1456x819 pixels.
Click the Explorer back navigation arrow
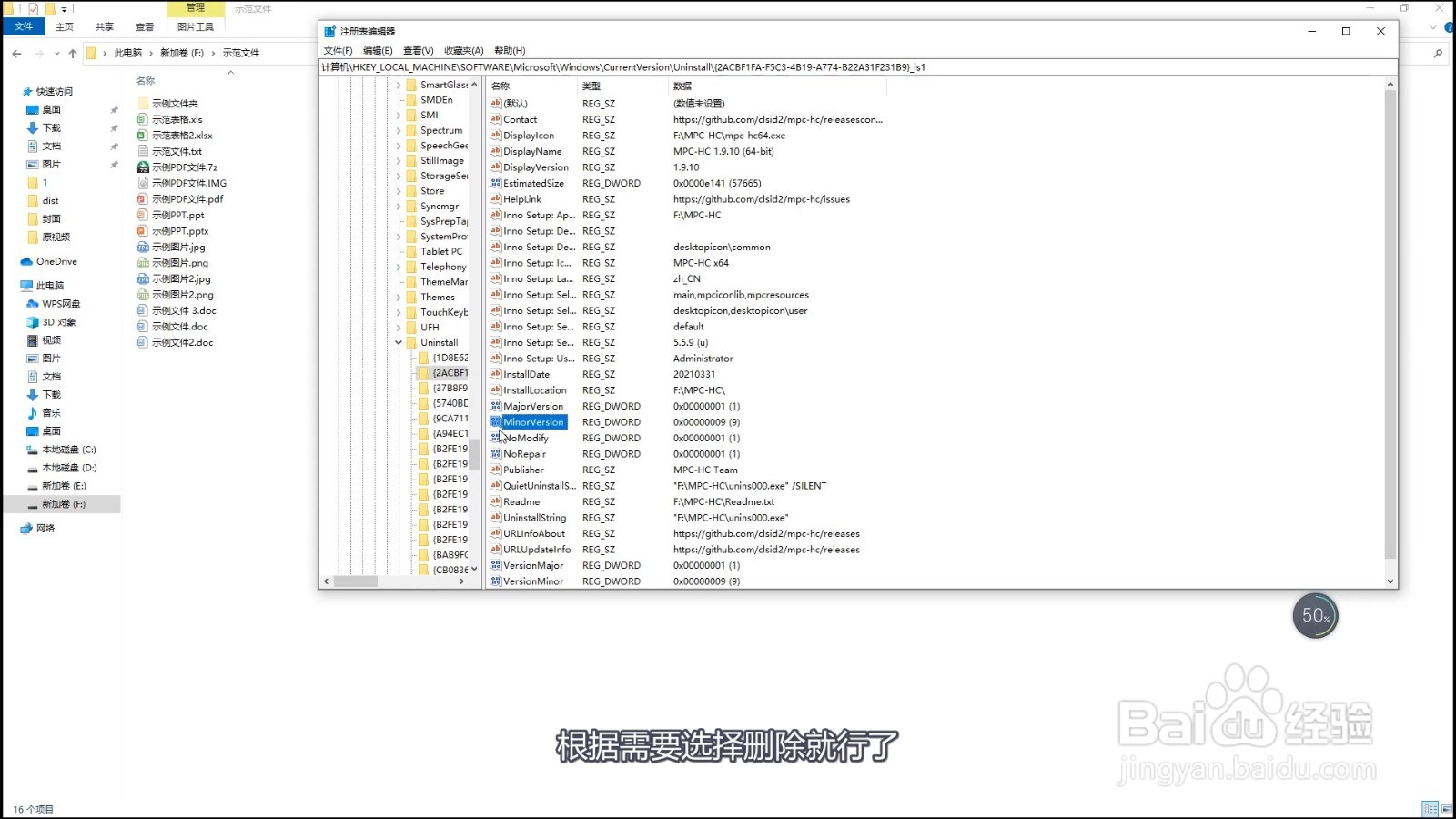(17, 54)
